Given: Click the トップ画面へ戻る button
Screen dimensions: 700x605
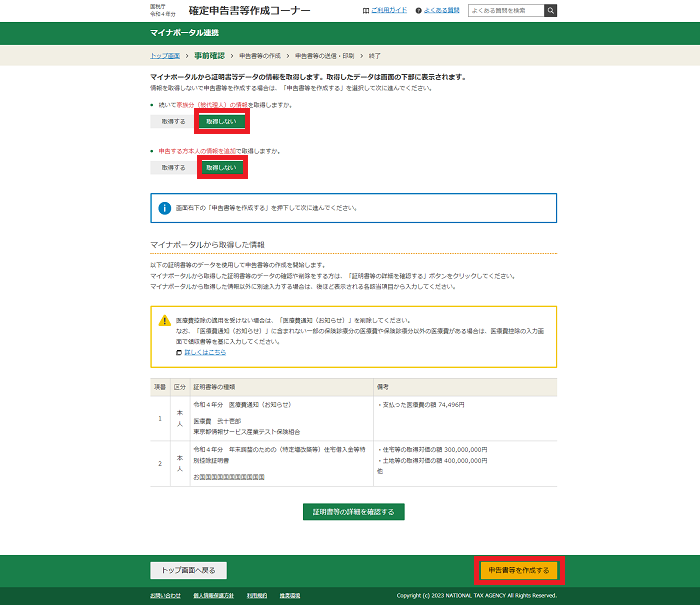Looking at the screenshot, I should [189, 570].
